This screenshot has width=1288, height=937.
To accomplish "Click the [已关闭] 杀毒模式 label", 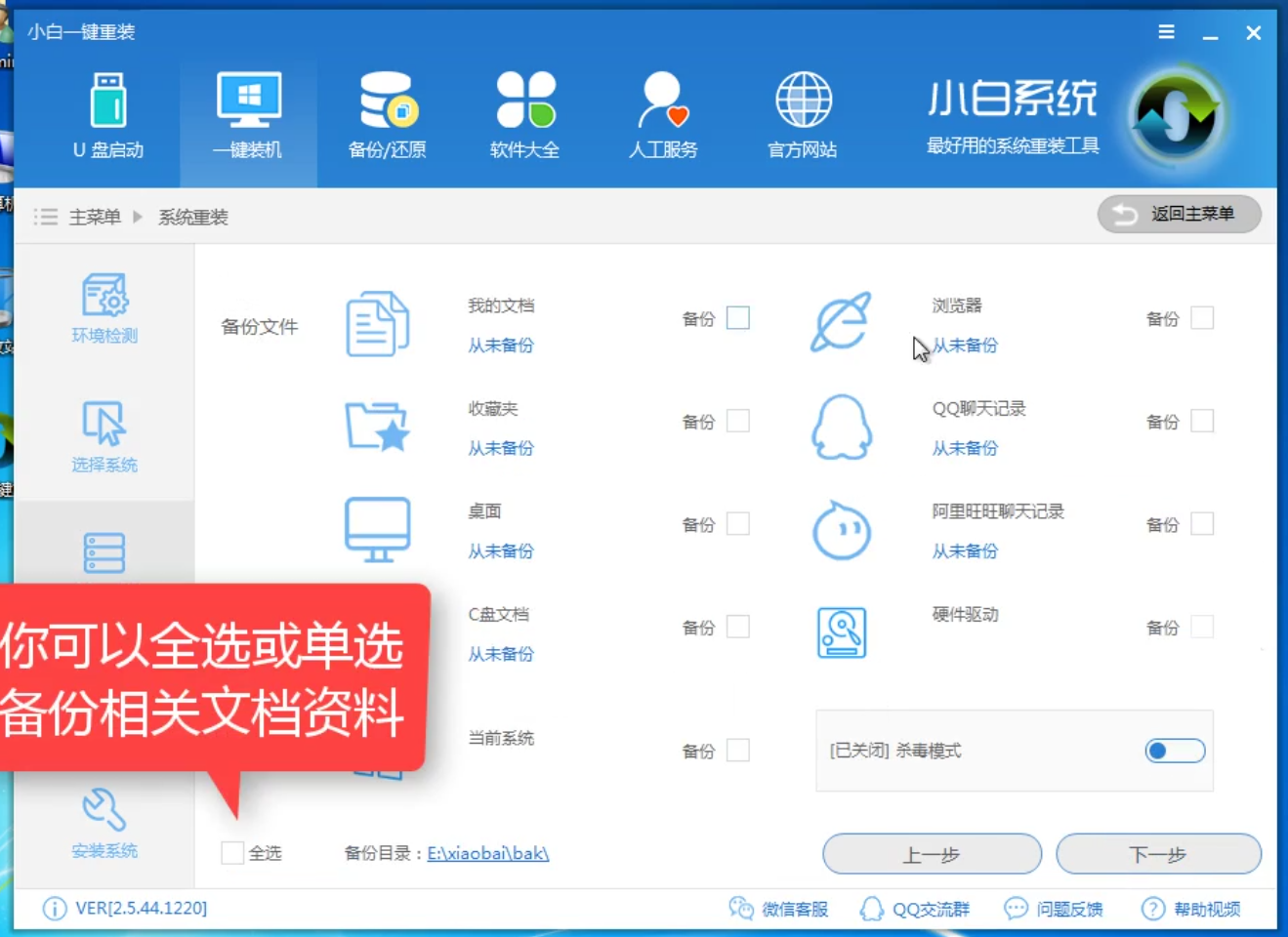I will tap(895, 751).
